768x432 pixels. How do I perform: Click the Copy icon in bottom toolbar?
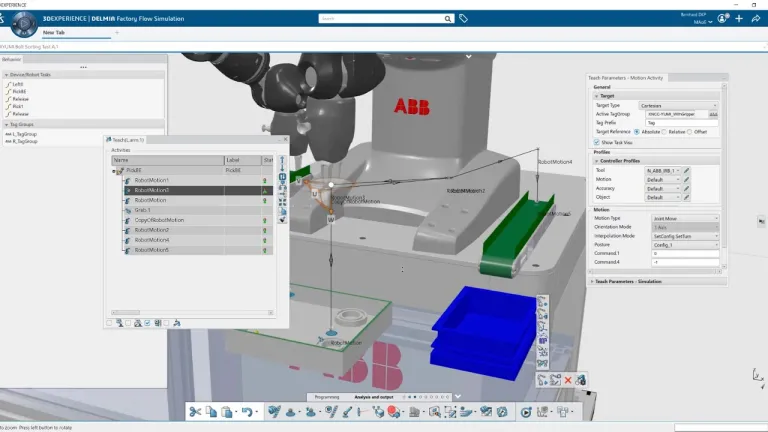click(x=211, y=412)
